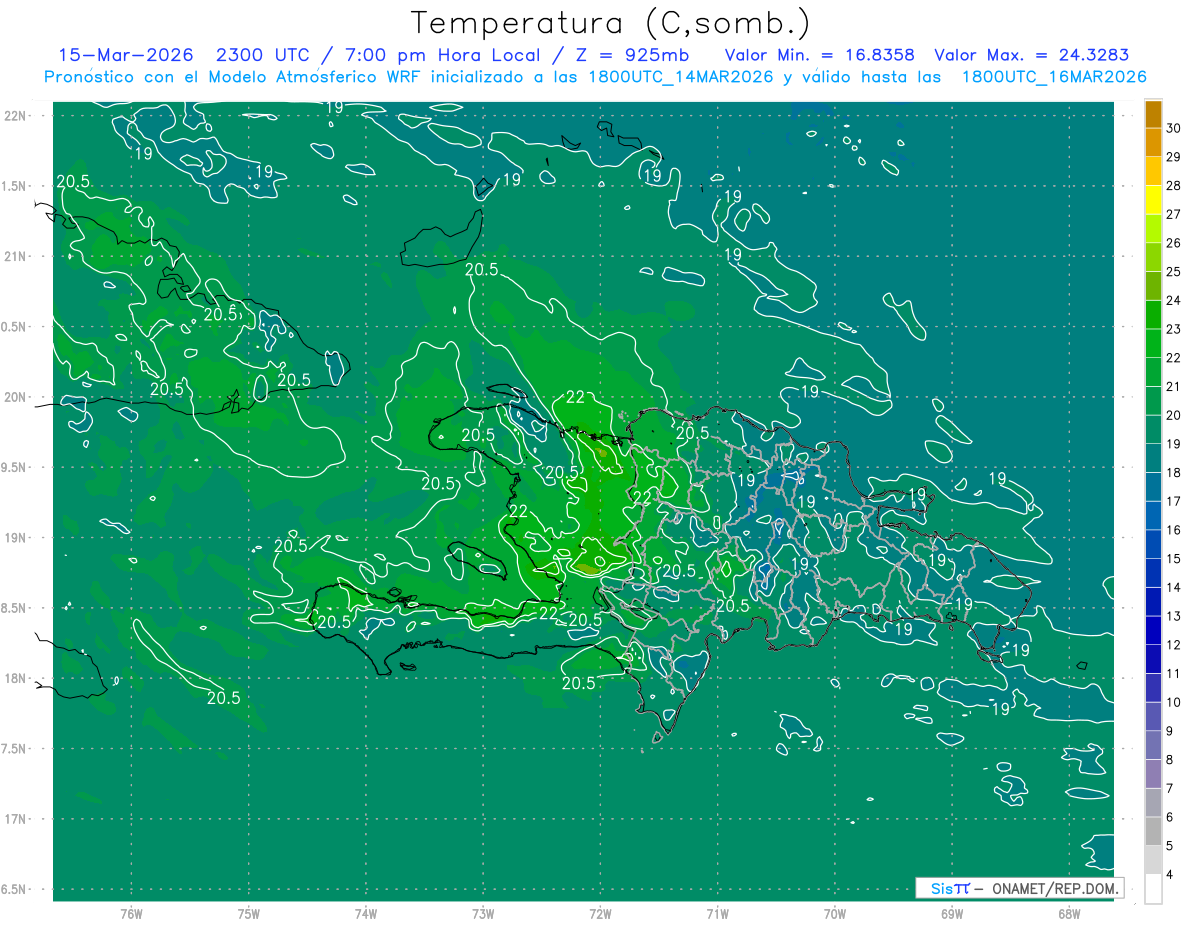Viewport: 1200px width, 927px height.
Task: Click the "Sisπ – ONAMET/REP.DOM." credit box
Action: 1019,888
